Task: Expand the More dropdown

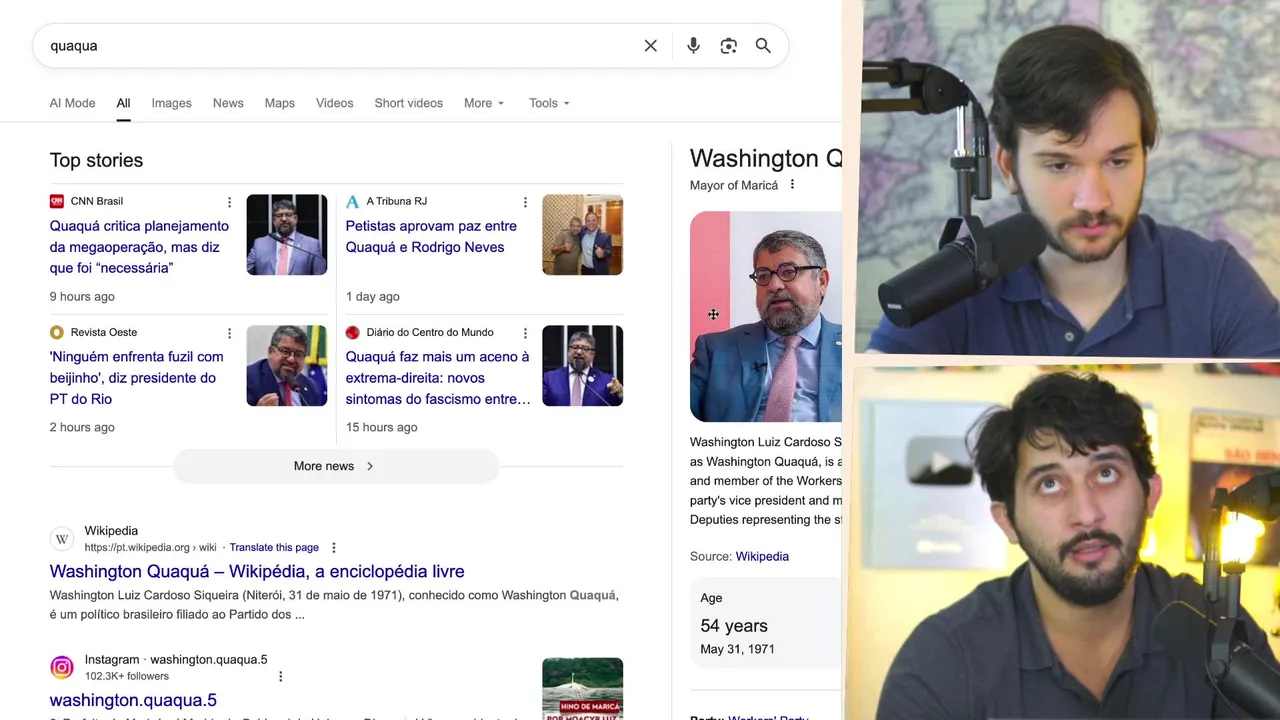Action: tap(484, 103)
